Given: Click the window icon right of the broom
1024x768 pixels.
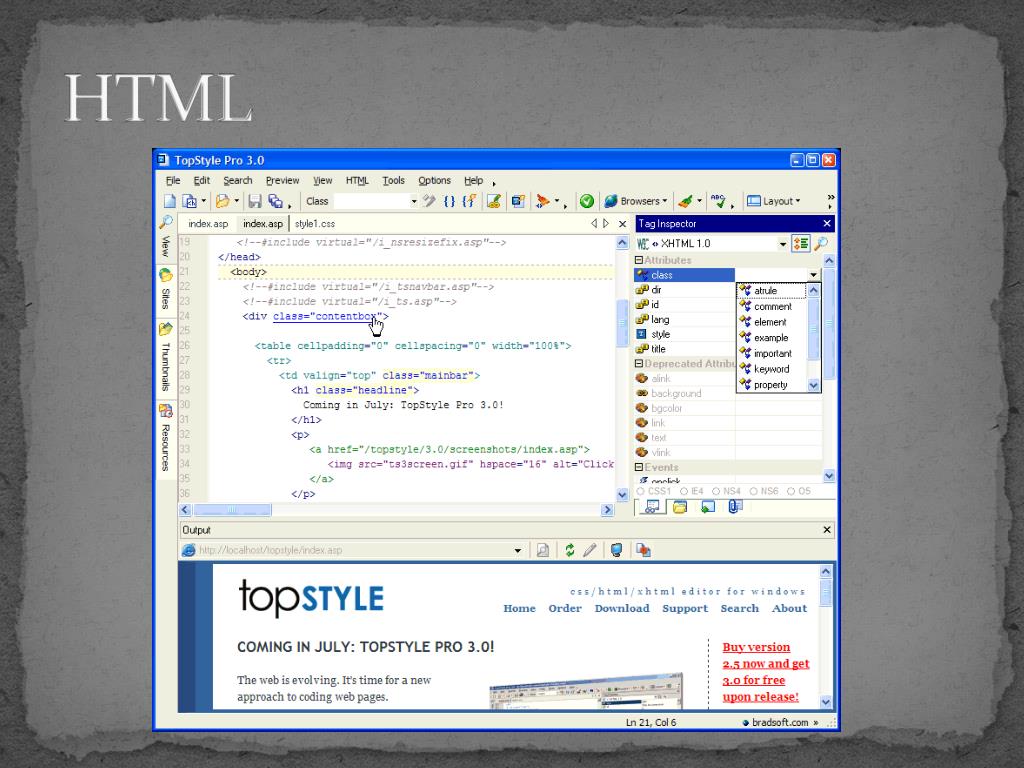Looking at the screenshot, I should pos(518,201).
